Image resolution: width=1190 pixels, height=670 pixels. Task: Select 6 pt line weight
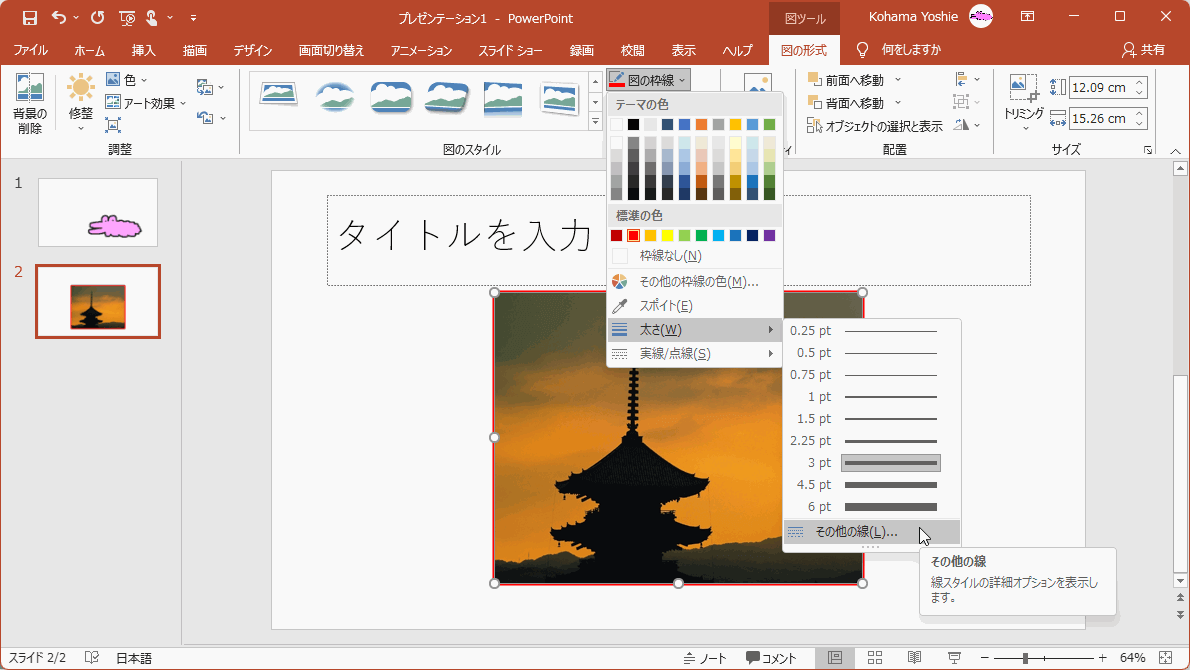[871, 507]
